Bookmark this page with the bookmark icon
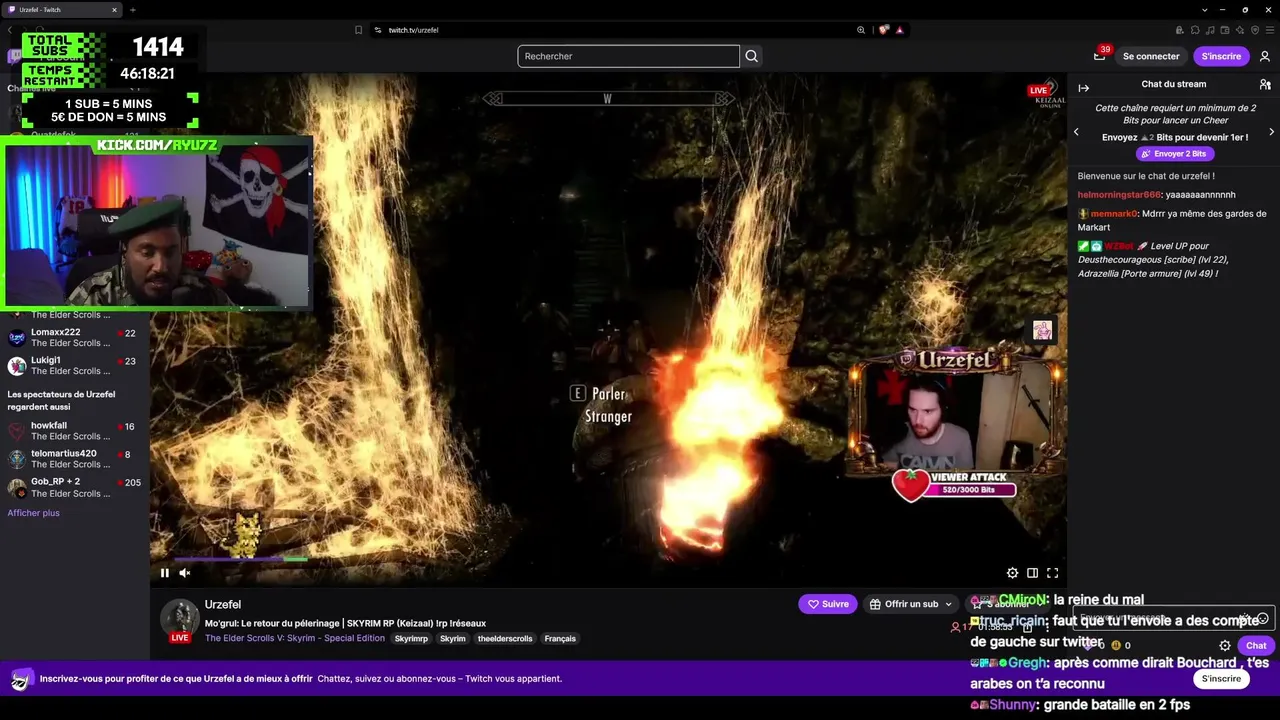Image resolution: width=1280 pixels, height=720 pixels. point(359,30)
